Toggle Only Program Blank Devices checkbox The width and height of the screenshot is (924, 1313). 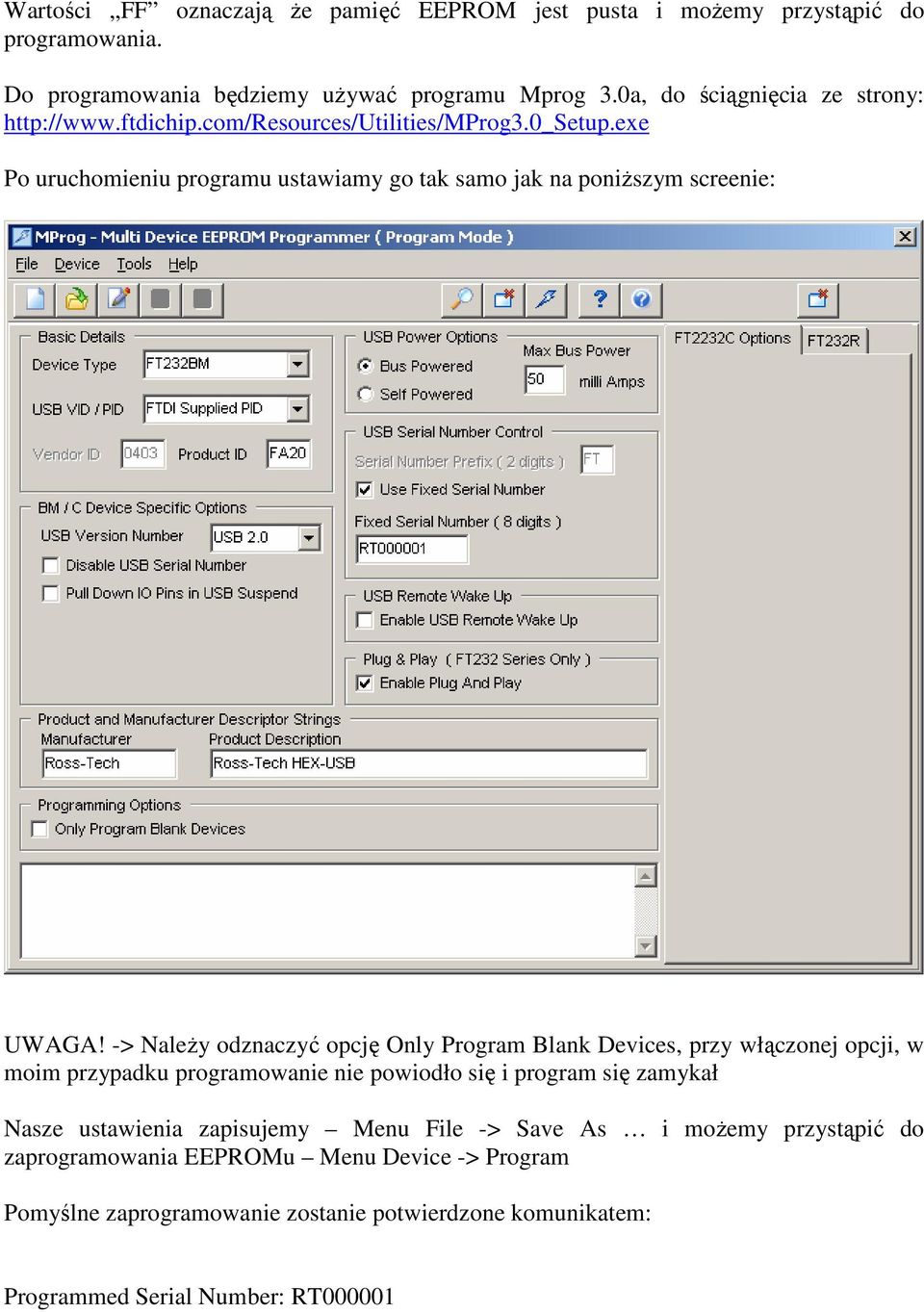coord(39,829)
